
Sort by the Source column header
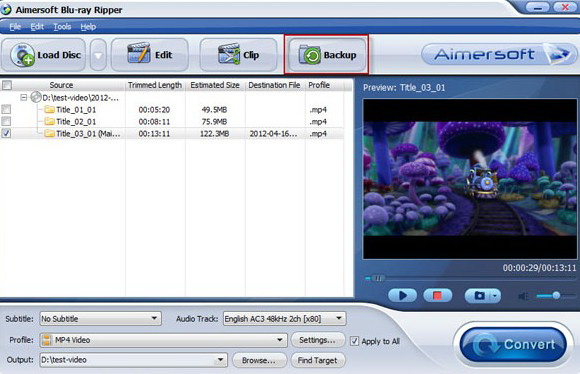pyautogui.click(x=61, y=85)
